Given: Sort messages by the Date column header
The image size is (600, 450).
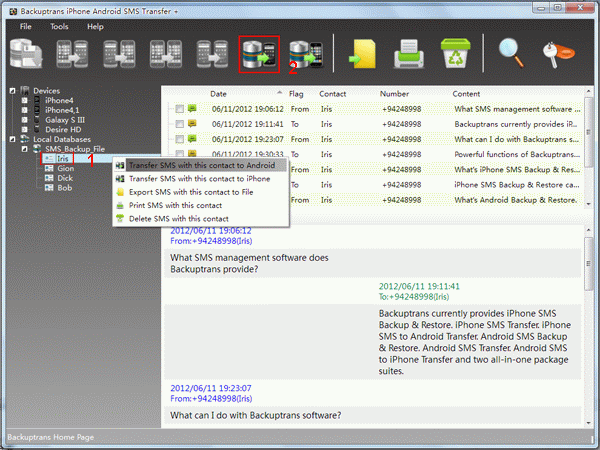Looking at the screenshot, I should tap(218, 94).
